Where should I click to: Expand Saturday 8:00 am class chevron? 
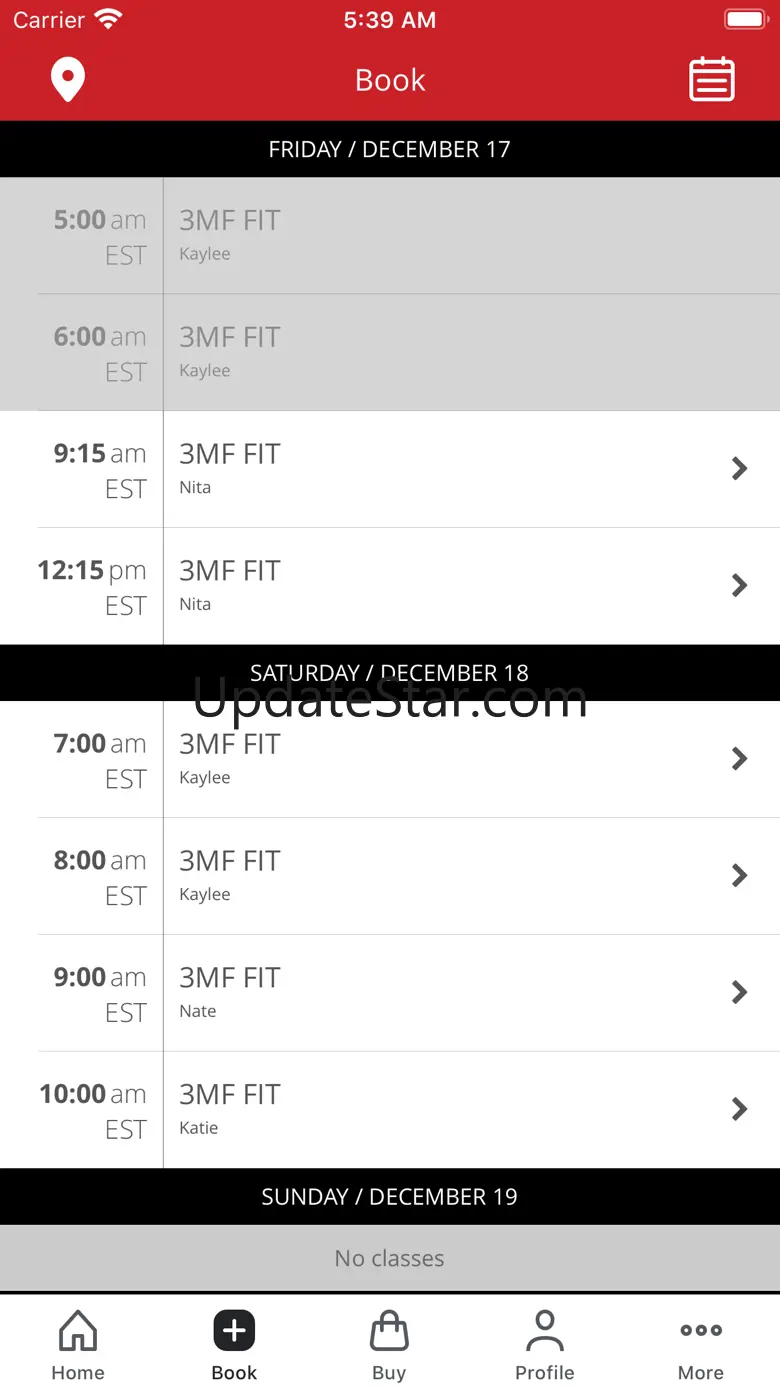740,876
